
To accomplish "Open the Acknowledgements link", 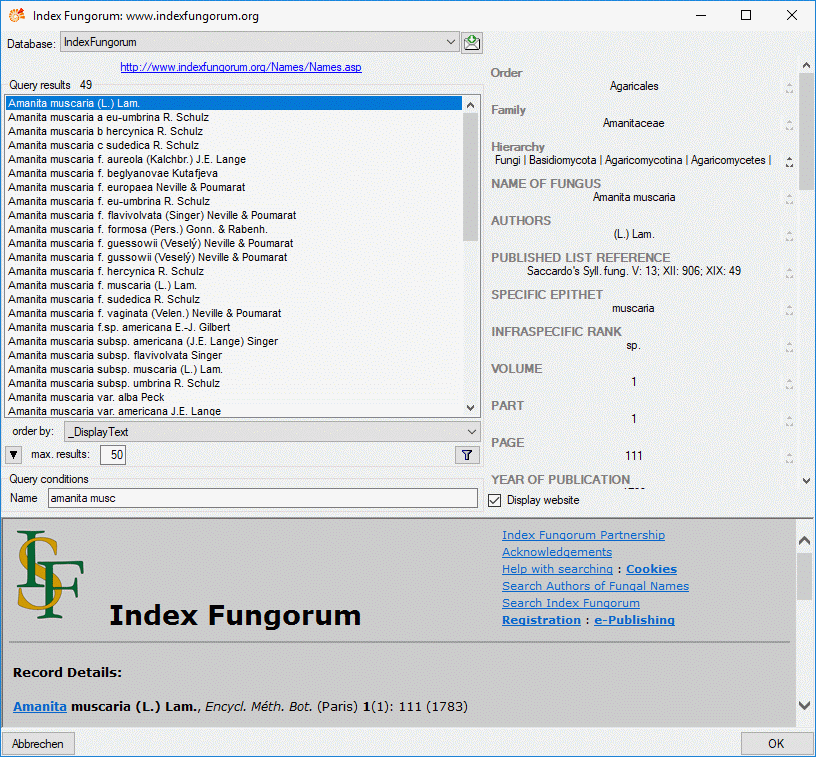I will tap(557, 552).
